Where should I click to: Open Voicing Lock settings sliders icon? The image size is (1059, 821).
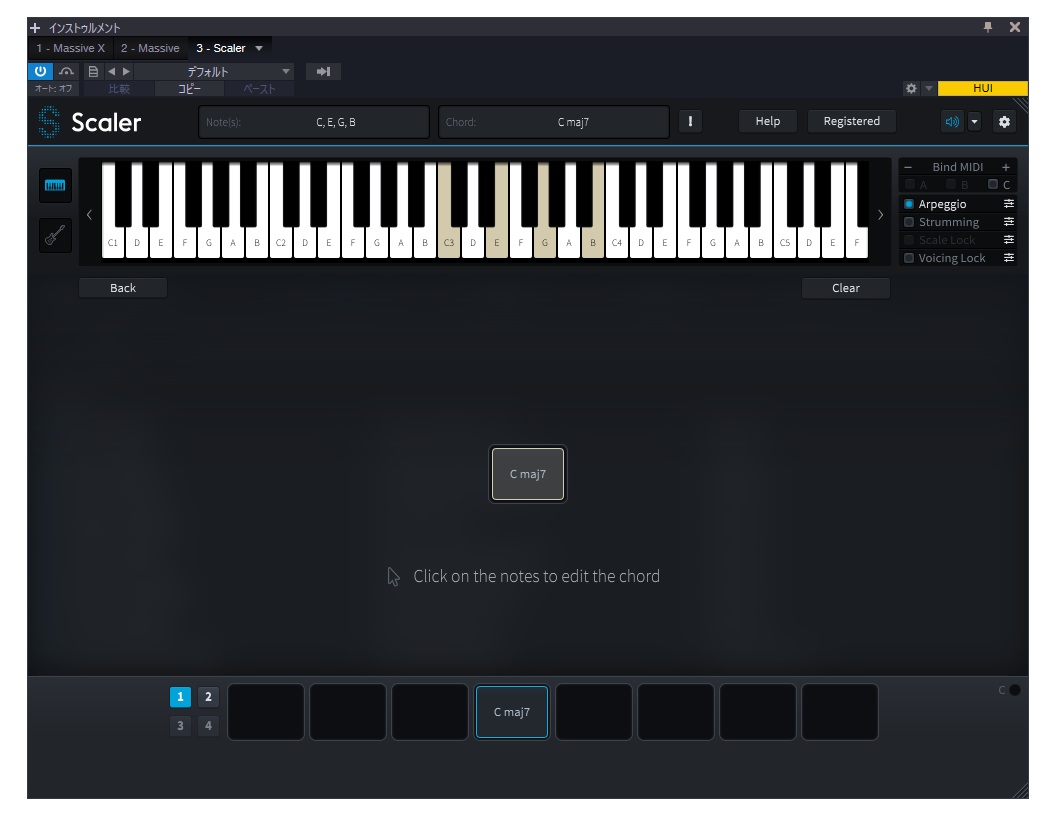1008,258
